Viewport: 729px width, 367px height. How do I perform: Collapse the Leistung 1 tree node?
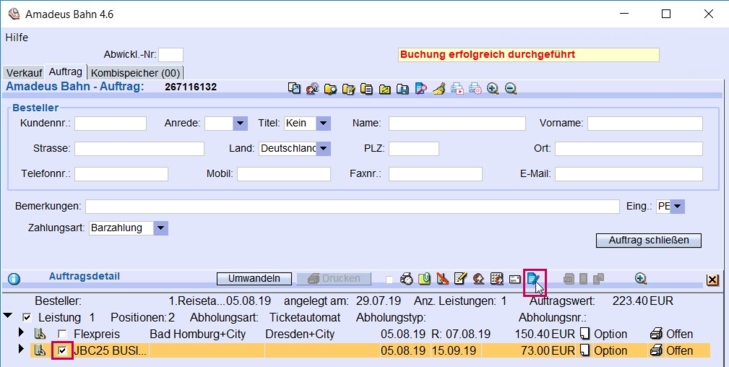click(7, 316)
